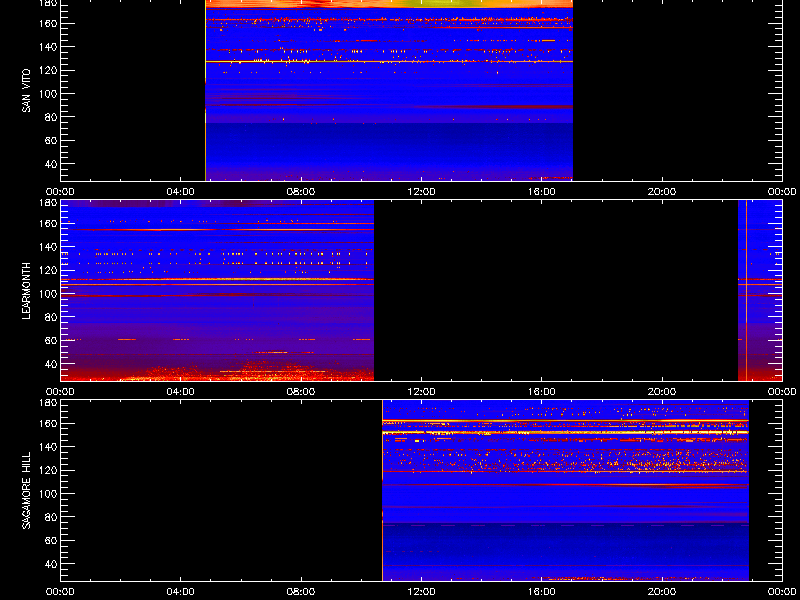This screenshot has width=800, height=600.
Task: Click the 160 frequency label on San Vito axis
Action: coord(49,23)
